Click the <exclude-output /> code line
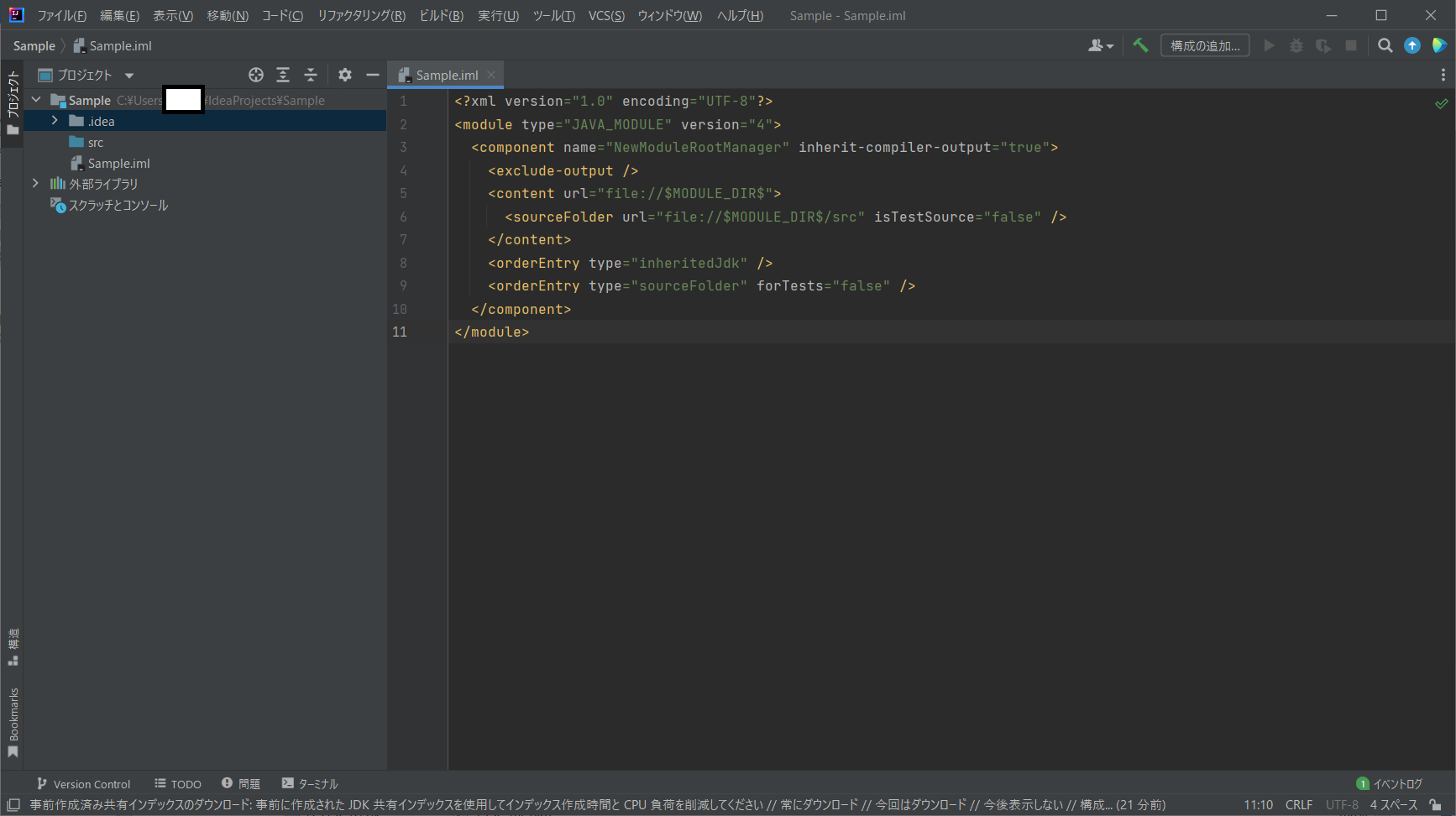This screenshot has height=816, width=1456. pyautogui.click(x=563, y=170)
